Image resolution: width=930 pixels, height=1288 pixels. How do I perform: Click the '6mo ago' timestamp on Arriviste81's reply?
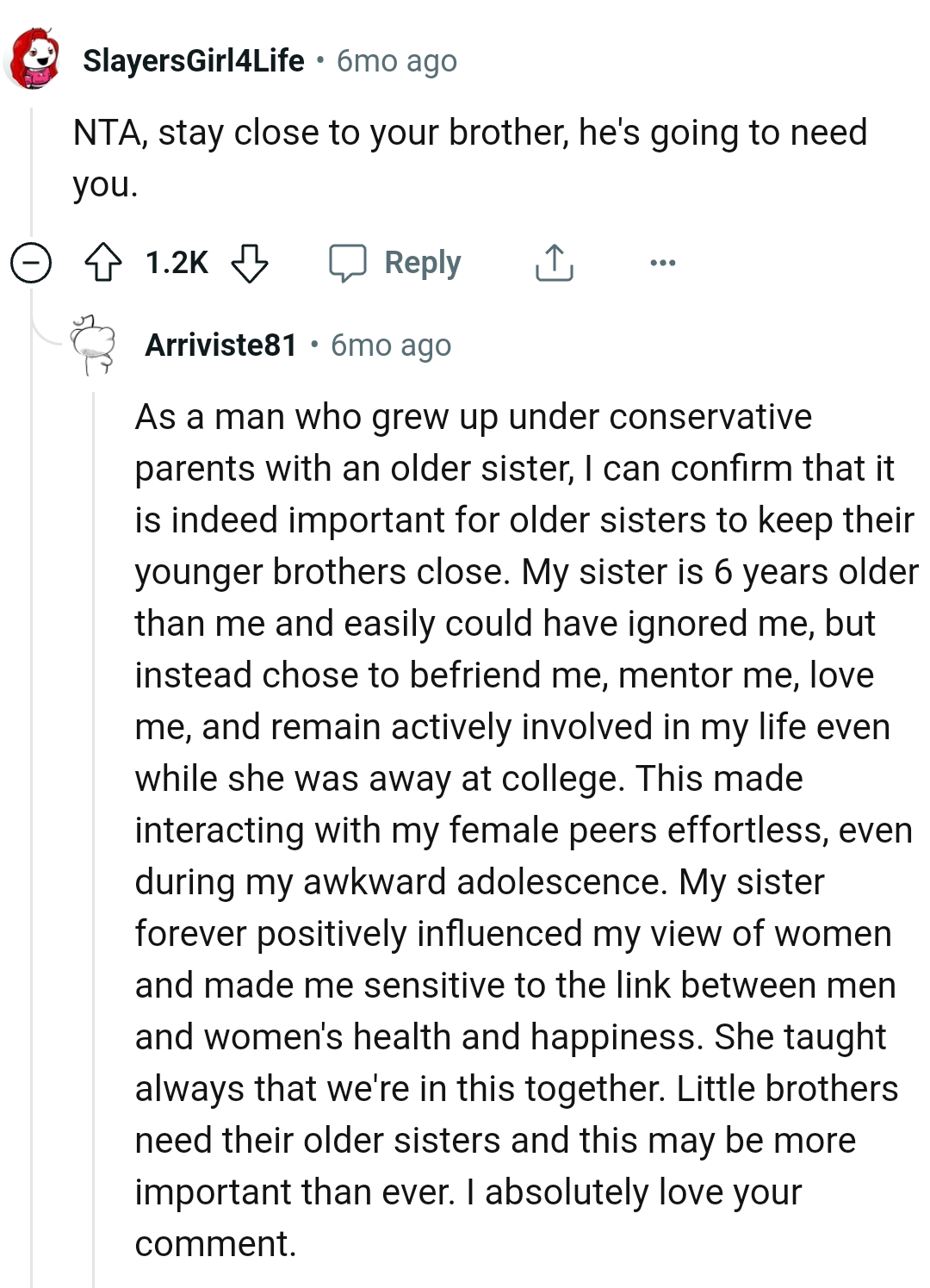[x=390, y=345]
